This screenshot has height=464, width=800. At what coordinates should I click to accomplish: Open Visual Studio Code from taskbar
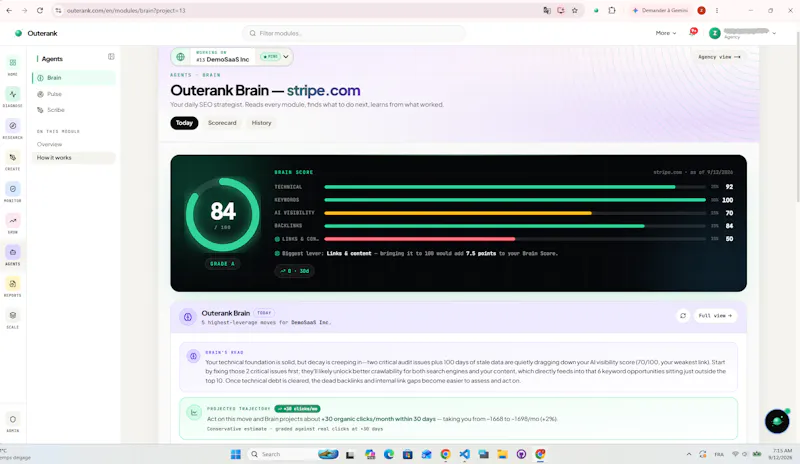point(464,454)
